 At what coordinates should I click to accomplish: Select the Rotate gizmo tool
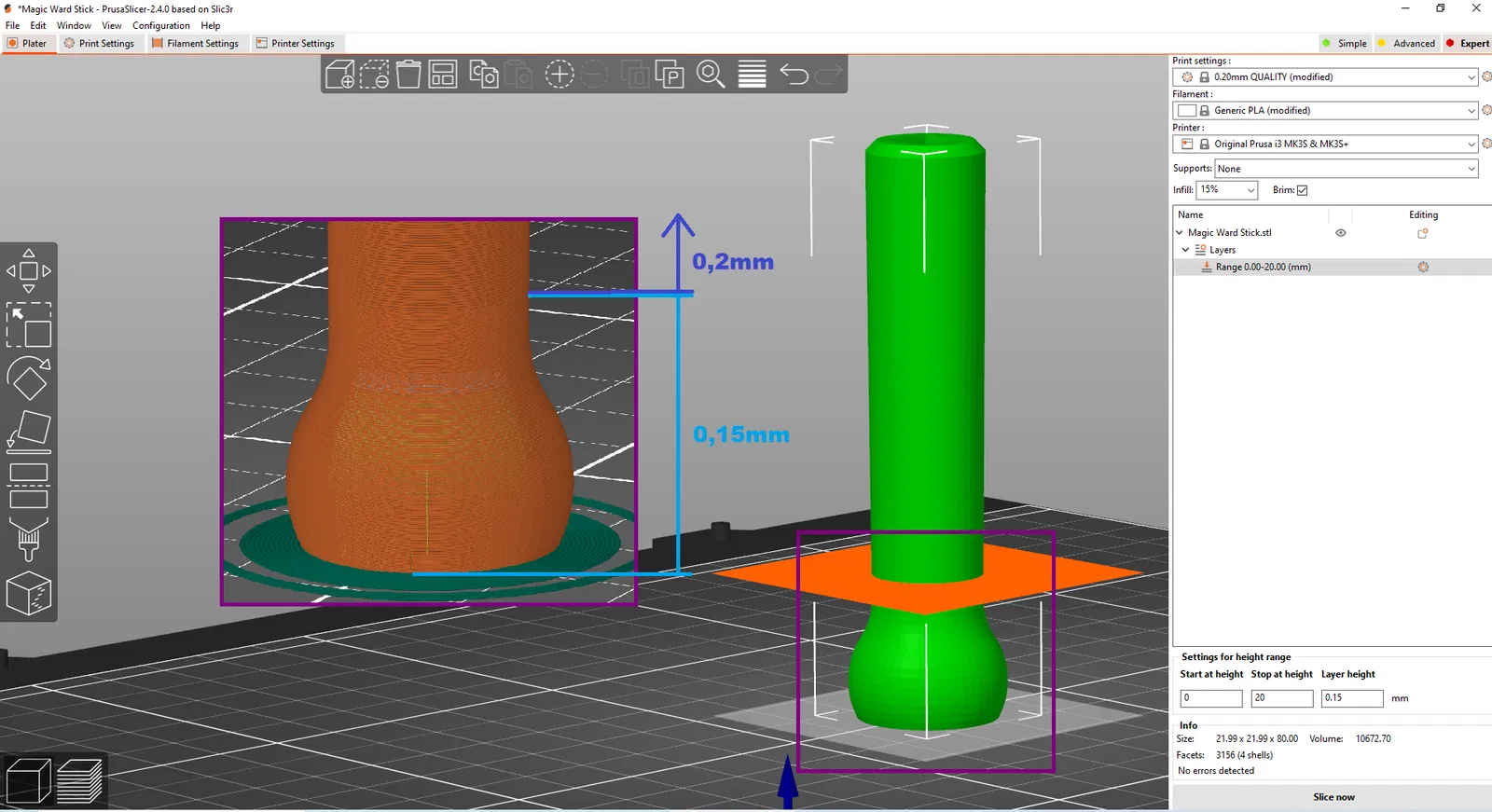29,378
